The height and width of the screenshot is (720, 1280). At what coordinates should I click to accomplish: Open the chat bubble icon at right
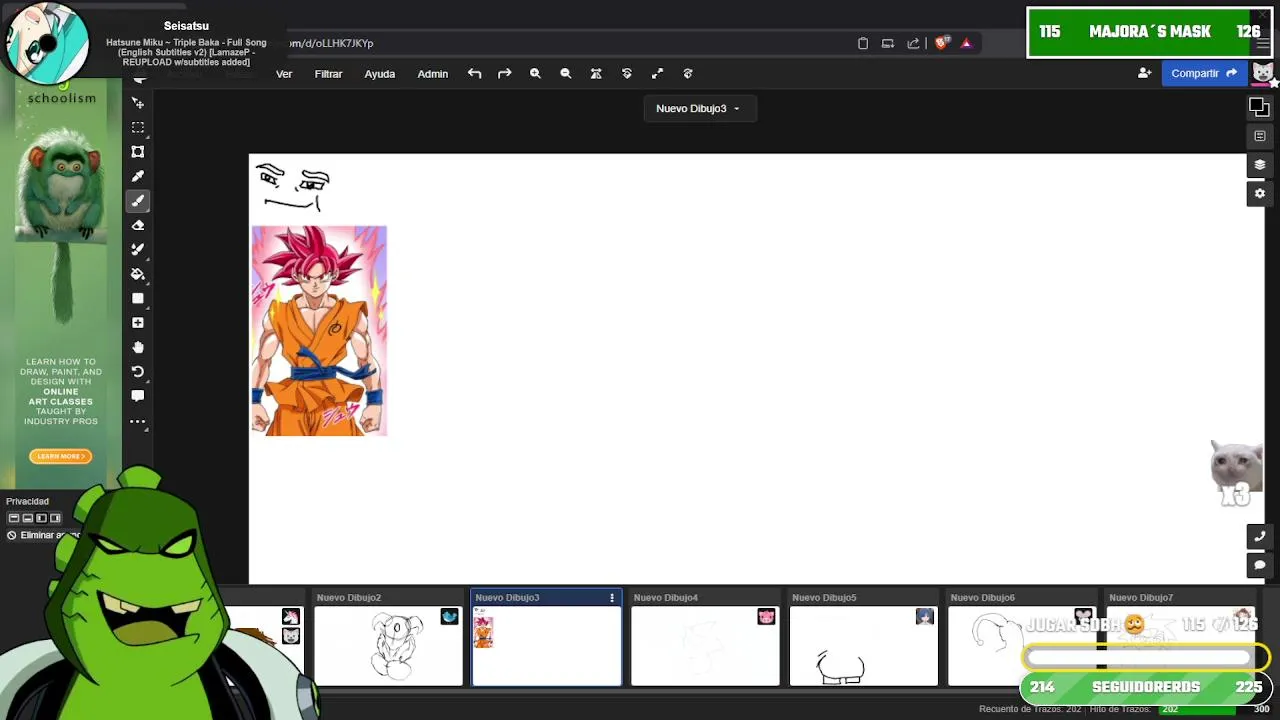(1260, 565)
